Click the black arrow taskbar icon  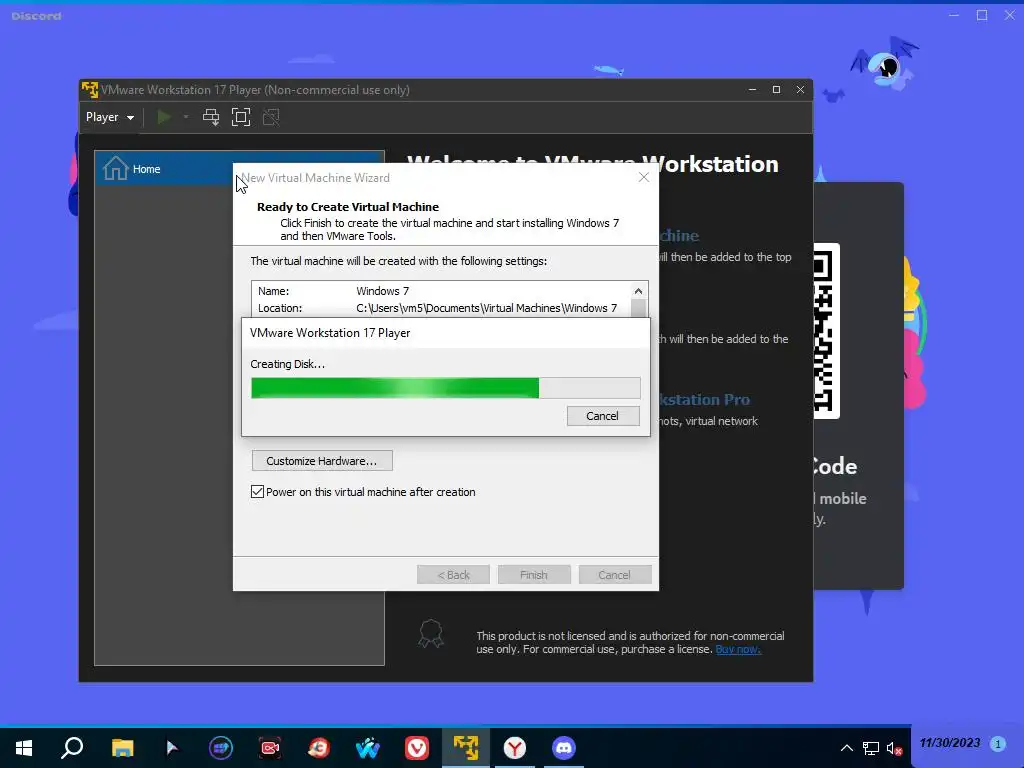171,747
